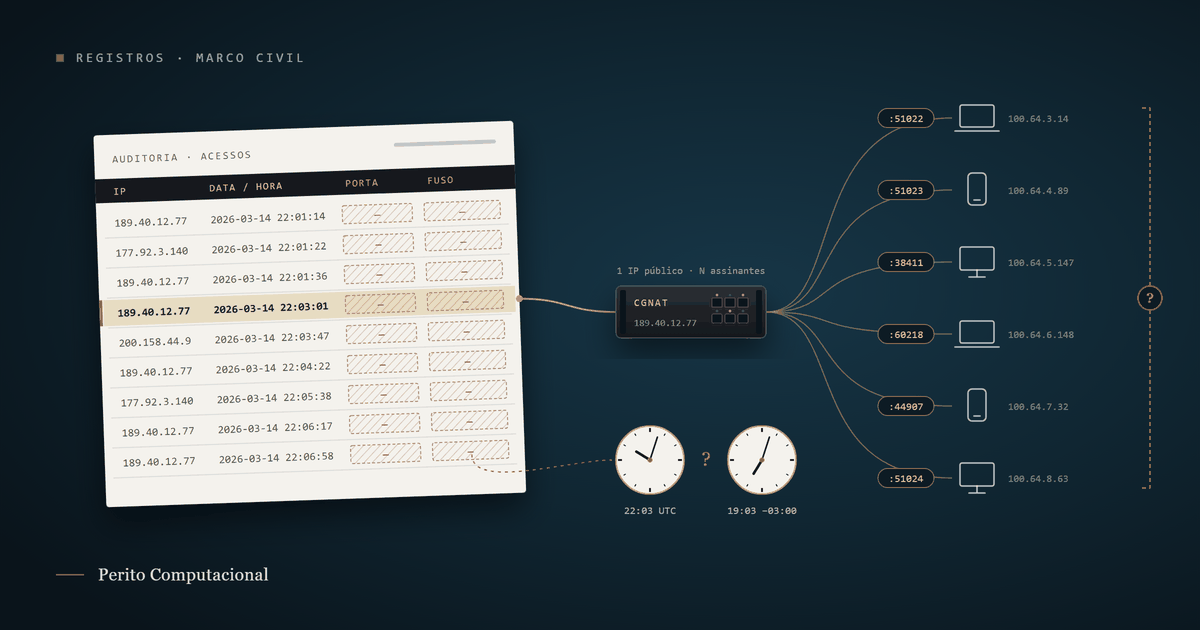1200x630 pixels.
Task: Click the hatched PORTA cell in the 22:03:47 row
Action: (x=382, y=333)
